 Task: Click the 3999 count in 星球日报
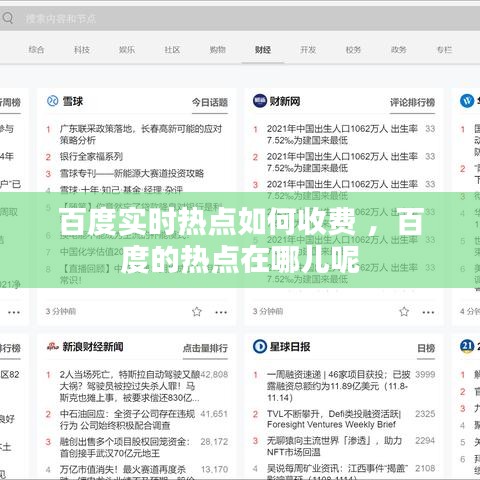click(425, 375)
